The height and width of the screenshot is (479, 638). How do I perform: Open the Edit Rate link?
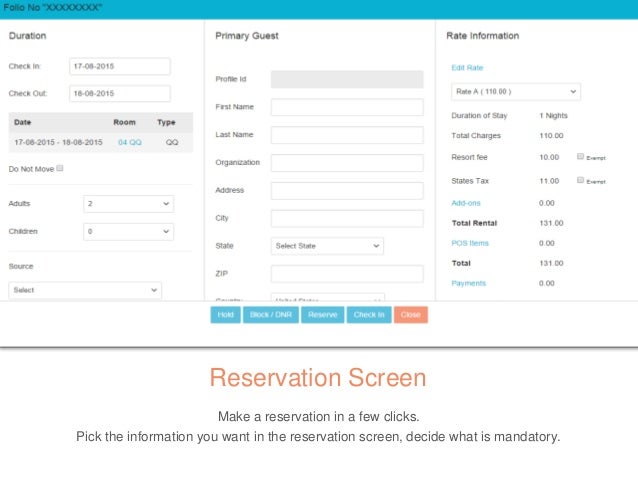[x=467, y=68]
